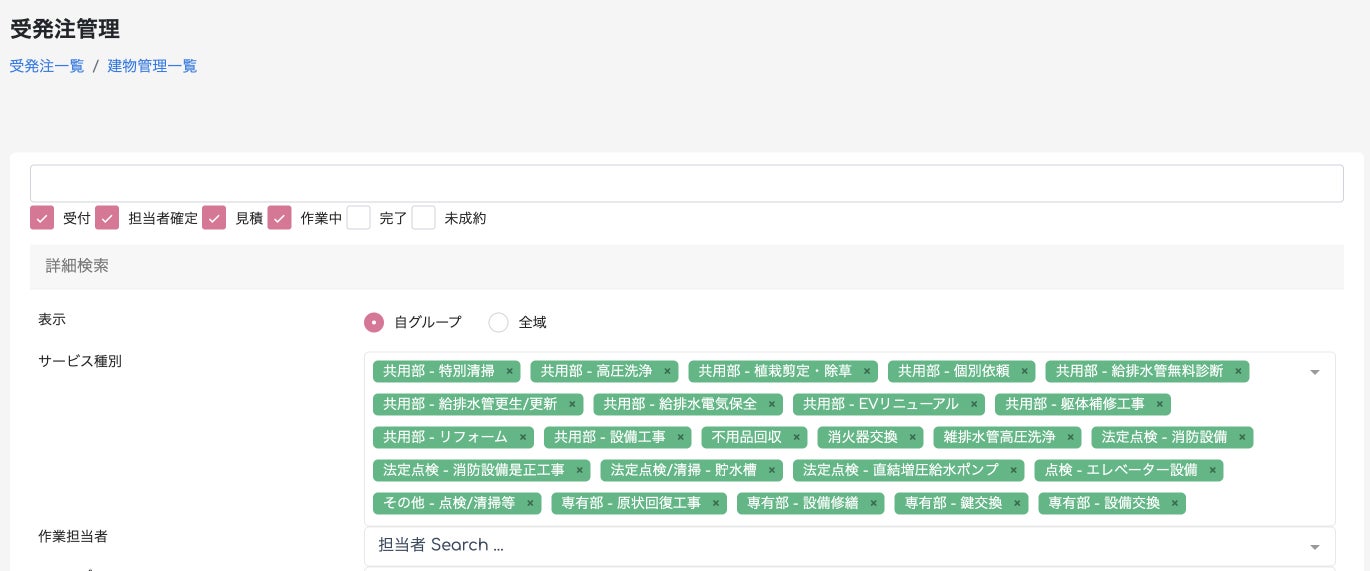This screenshot has height=571, width=1370.
Task: Open the 建物管理一覧 link
Action: pos(152,66)
